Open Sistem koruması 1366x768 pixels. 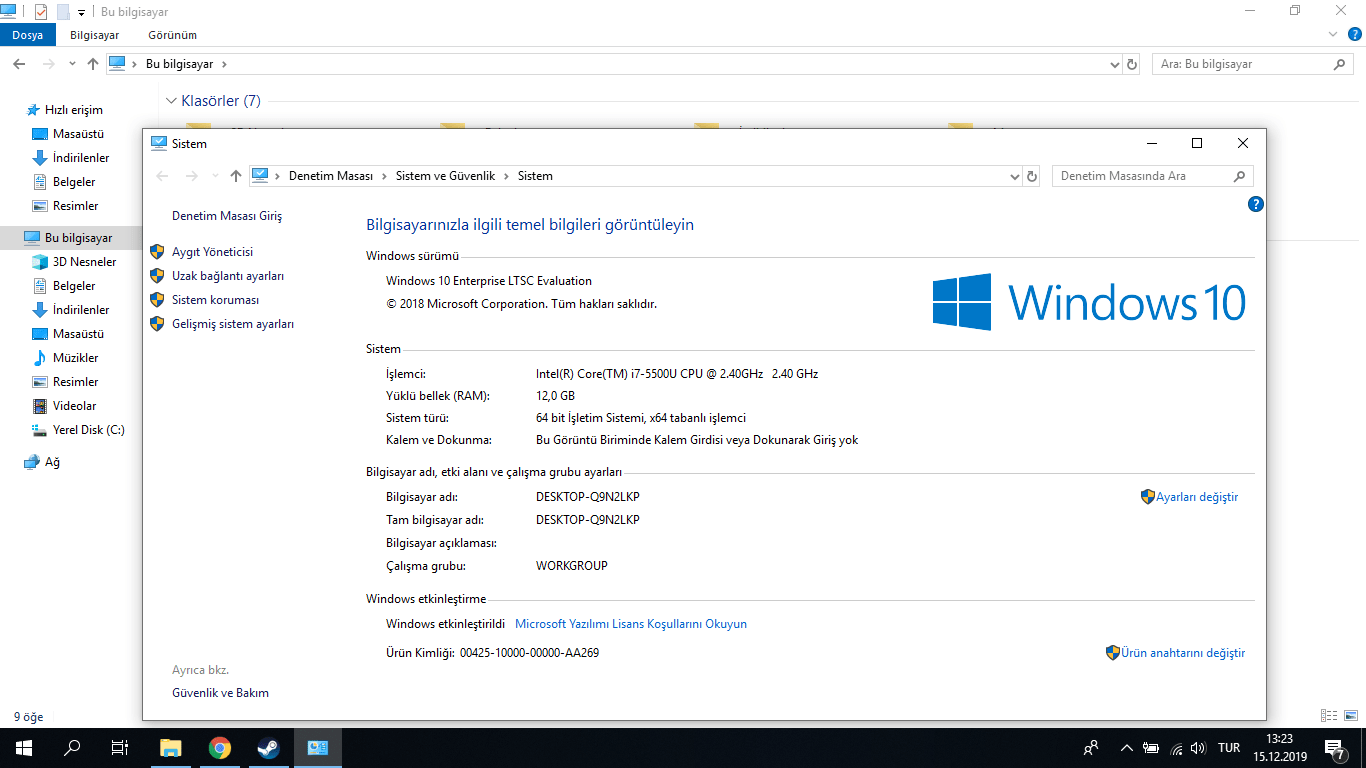pos(215,300)
